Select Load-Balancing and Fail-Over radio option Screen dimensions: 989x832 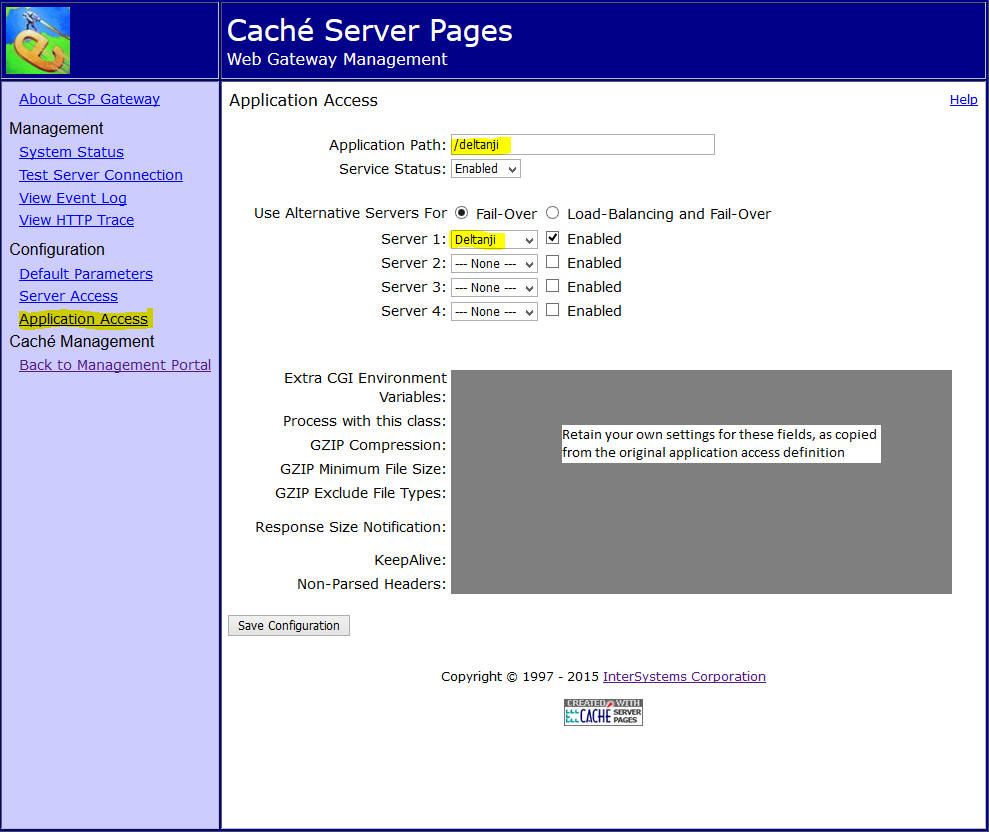point(552,213)
